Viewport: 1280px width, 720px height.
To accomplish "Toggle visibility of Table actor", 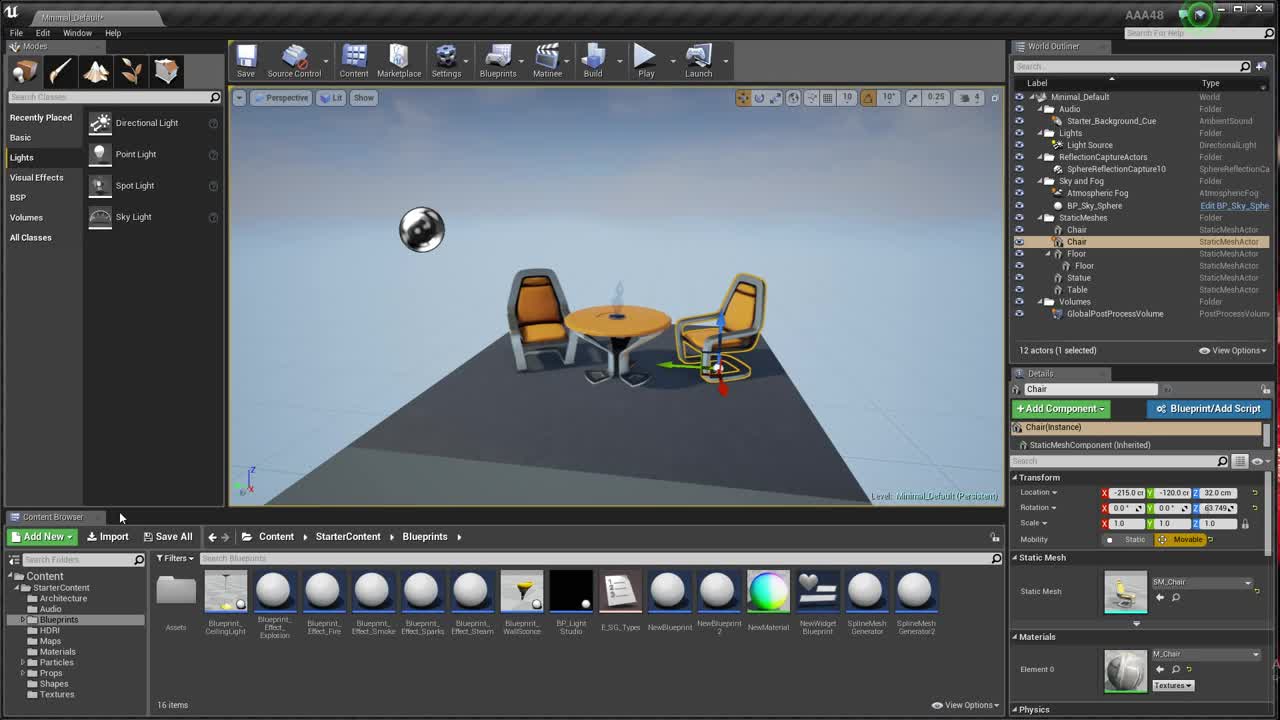I will click(x=1019, y=290).
